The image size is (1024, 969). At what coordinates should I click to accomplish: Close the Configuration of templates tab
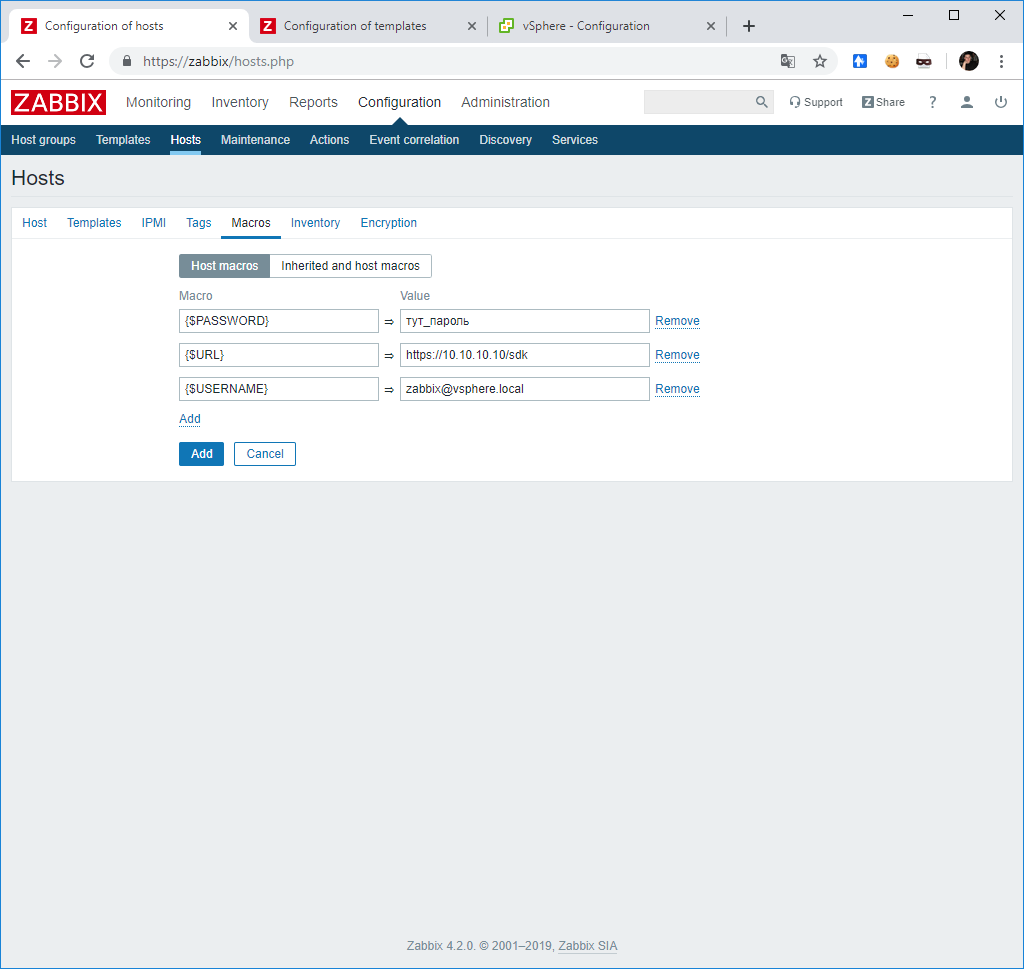tap(472, 26)
